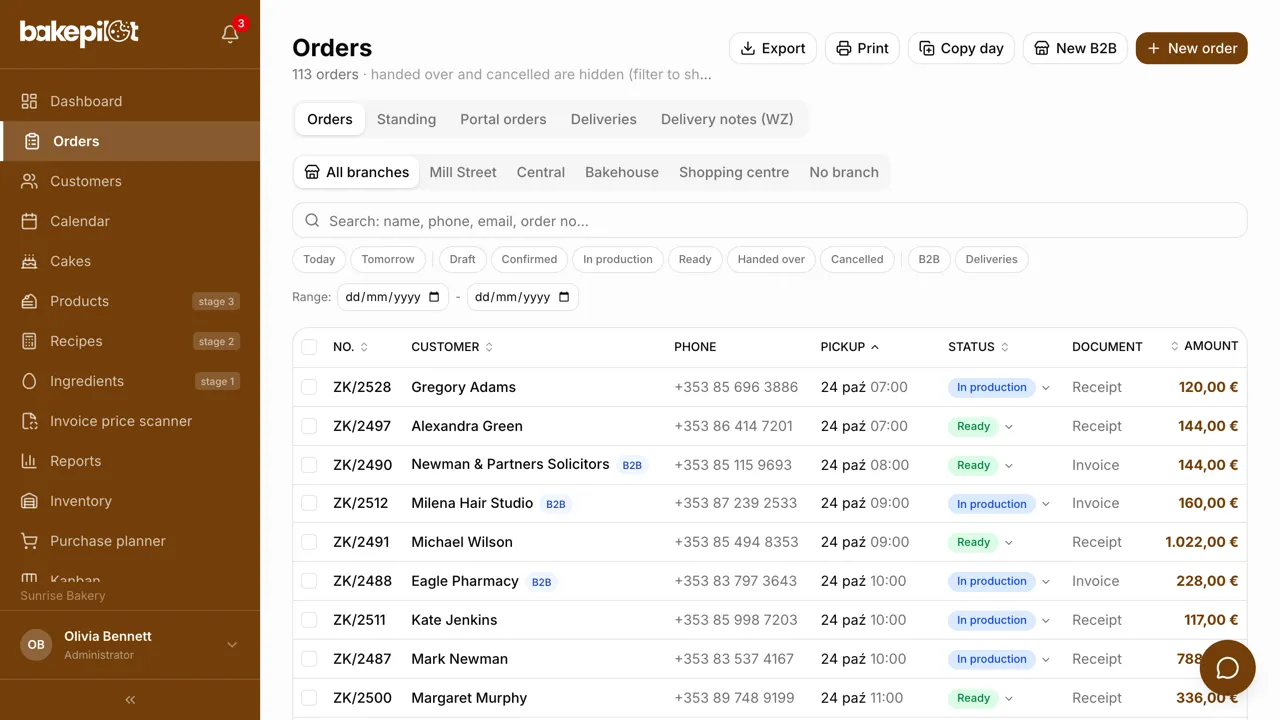Image resolution: width=1280 pixels, height=720 pixels.
Task: Click the Cakes icon in sidebar
Action: pos(30,261)
